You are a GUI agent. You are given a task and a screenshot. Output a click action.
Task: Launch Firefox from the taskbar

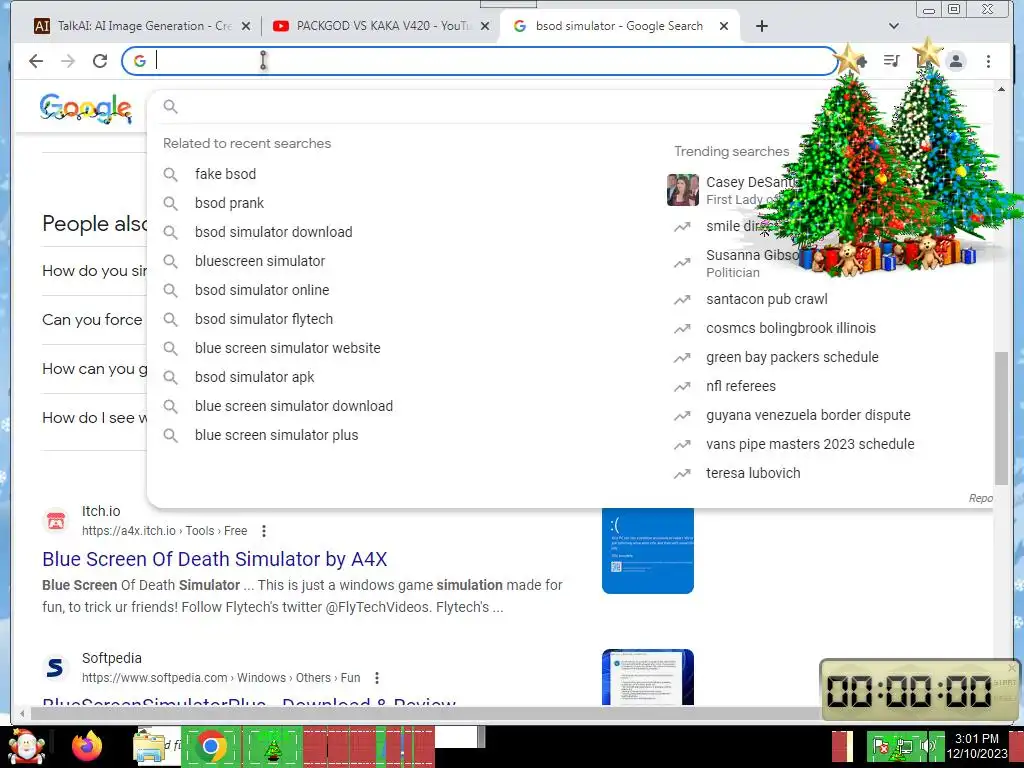[x=87, y=747]
